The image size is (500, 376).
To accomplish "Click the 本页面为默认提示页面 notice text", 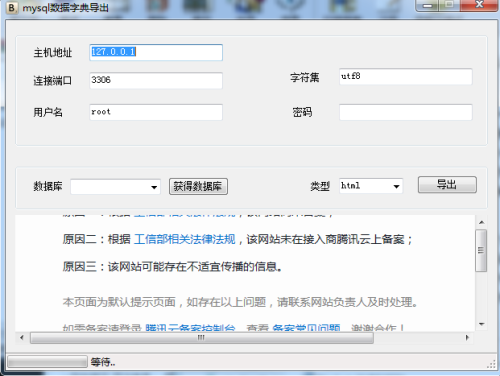I will pos(240,302).
